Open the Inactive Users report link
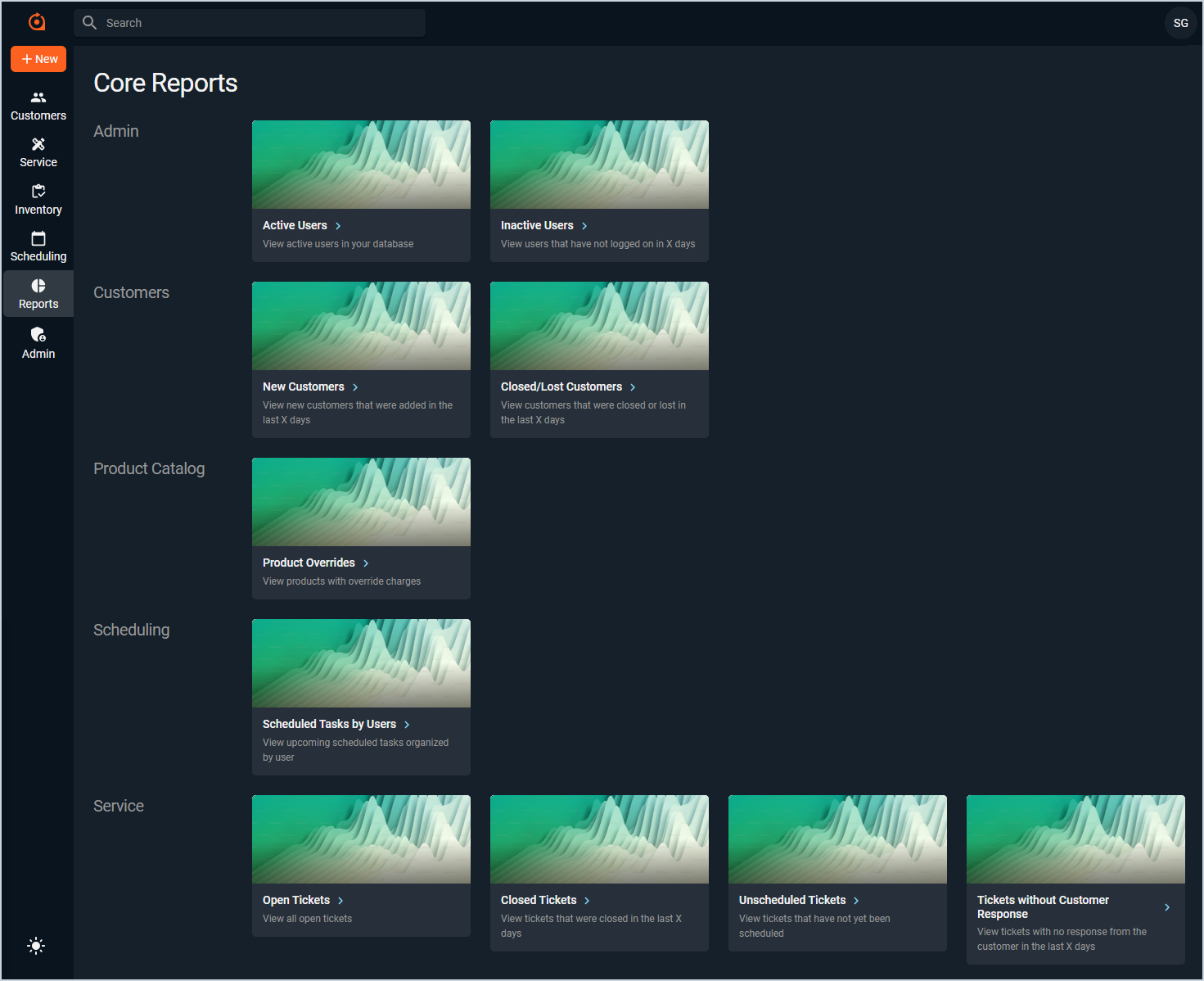This screenshot has height=981, width=1204. (537, 225)
